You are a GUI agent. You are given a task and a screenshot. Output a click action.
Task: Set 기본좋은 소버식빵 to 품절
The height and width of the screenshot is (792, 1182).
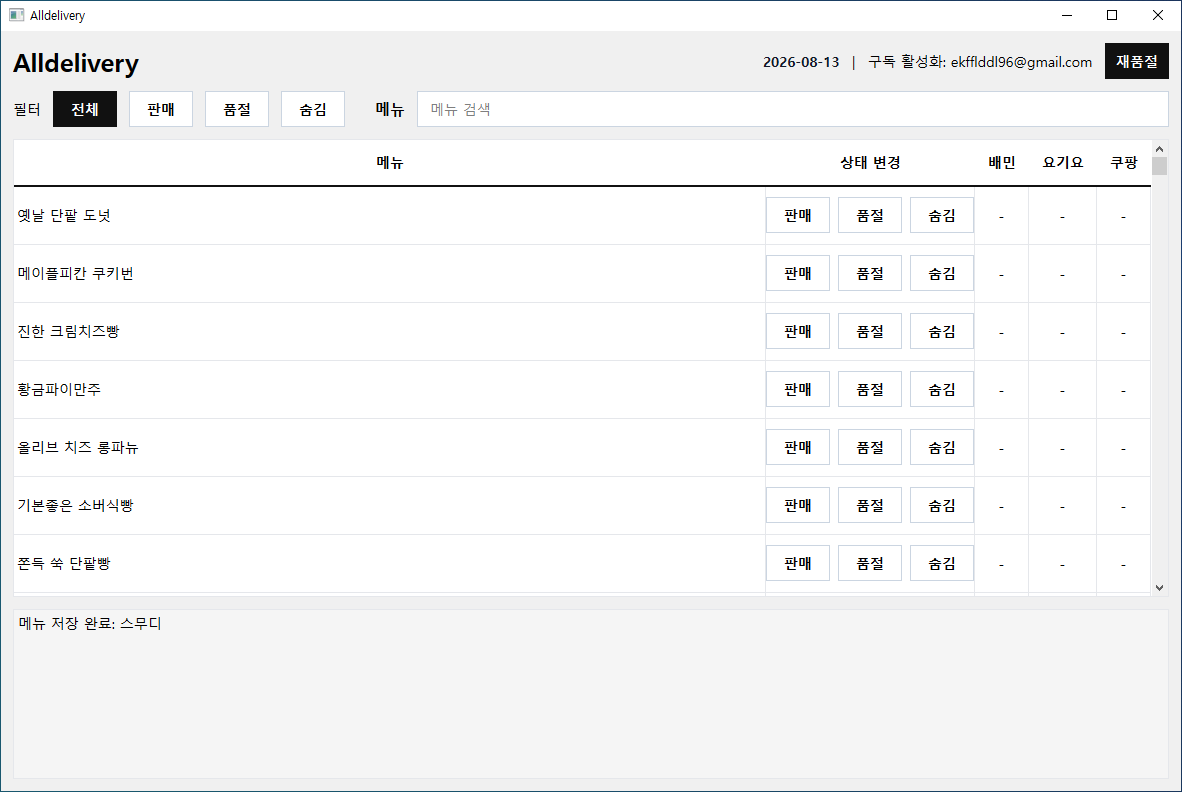(870, 506)
